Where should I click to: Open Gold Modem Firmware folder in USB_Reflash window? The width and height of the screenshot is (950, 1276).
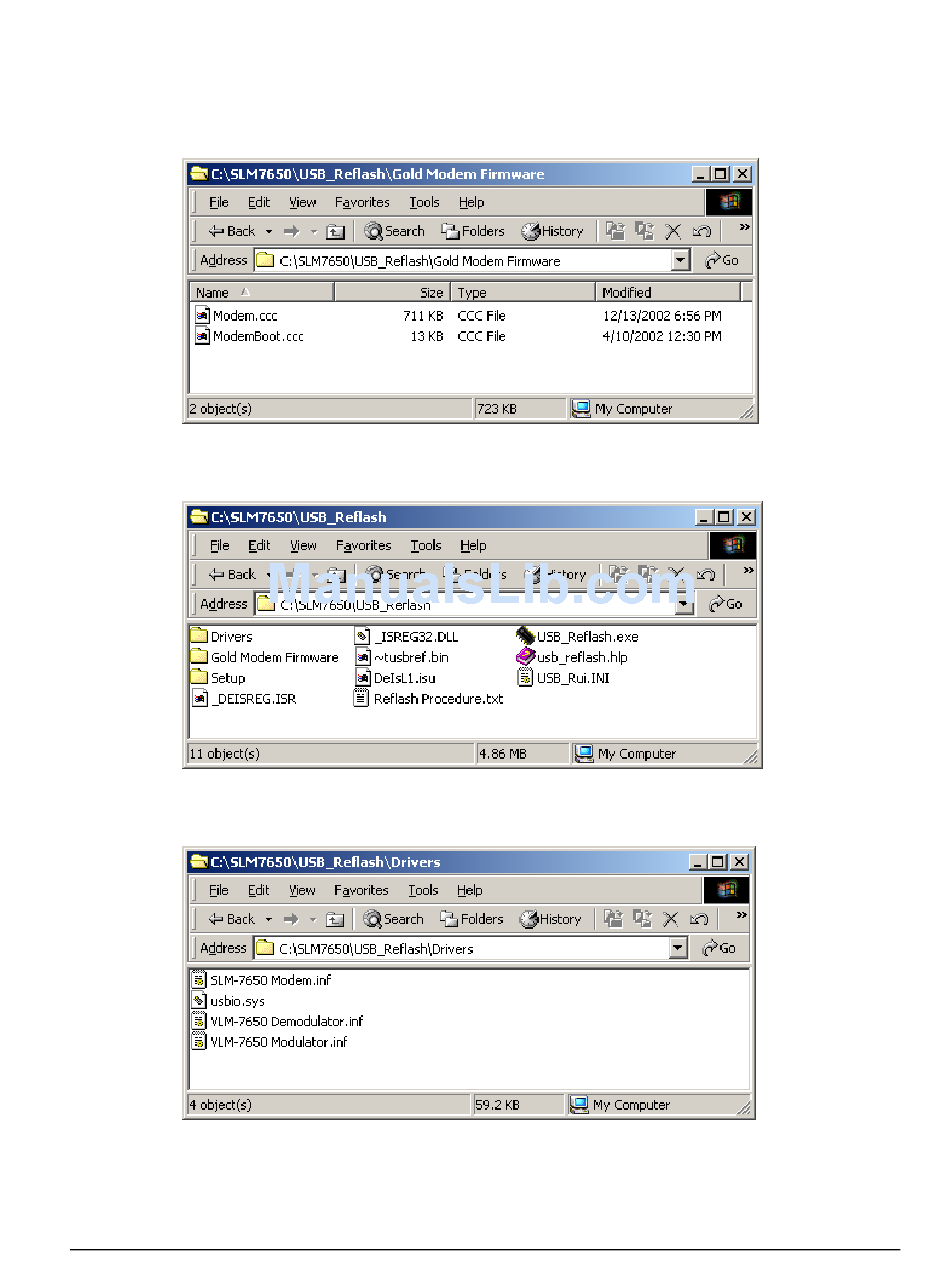(265, 658)
